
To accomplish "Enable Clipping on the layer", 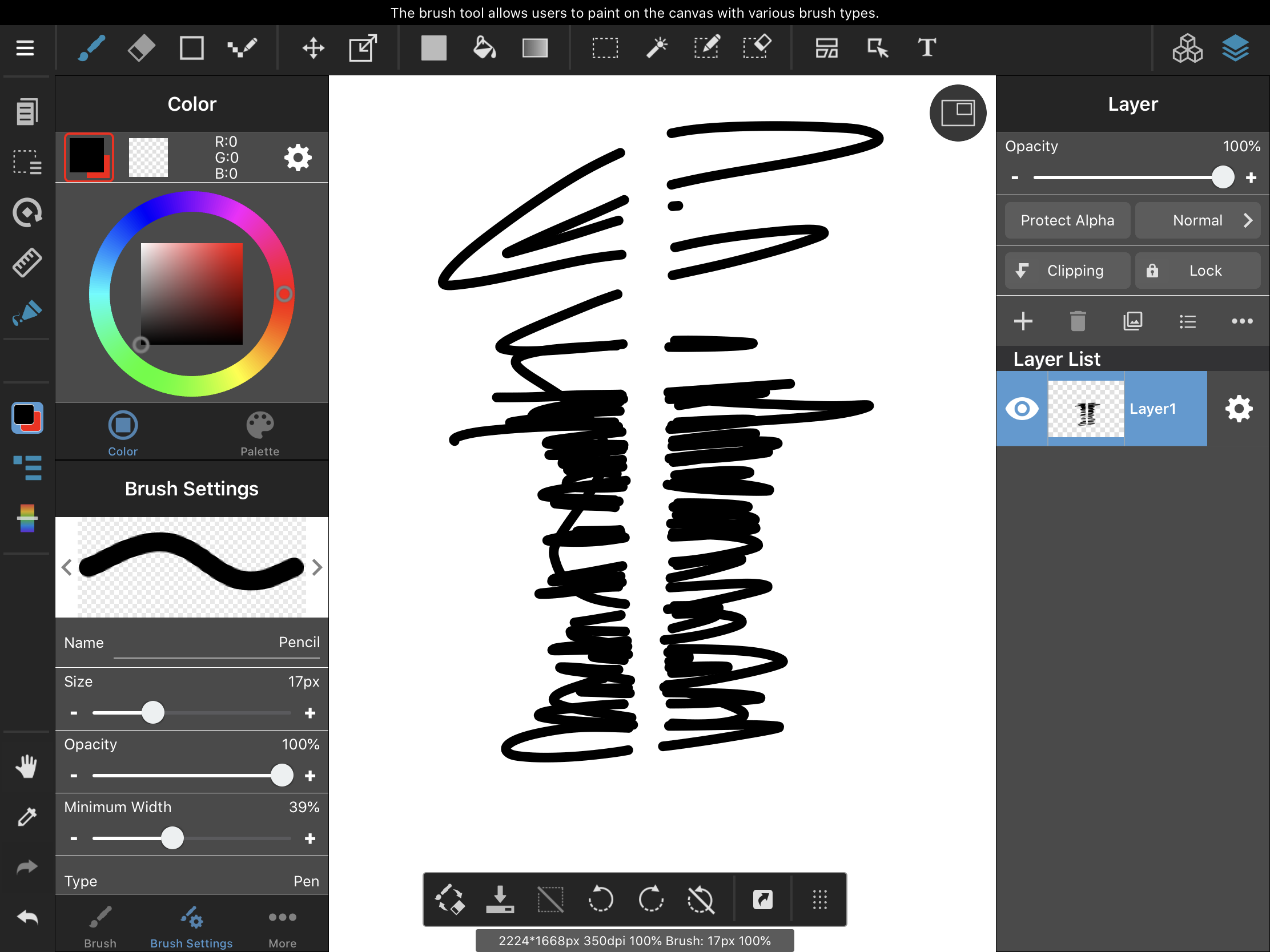I will click(1067, 271).
